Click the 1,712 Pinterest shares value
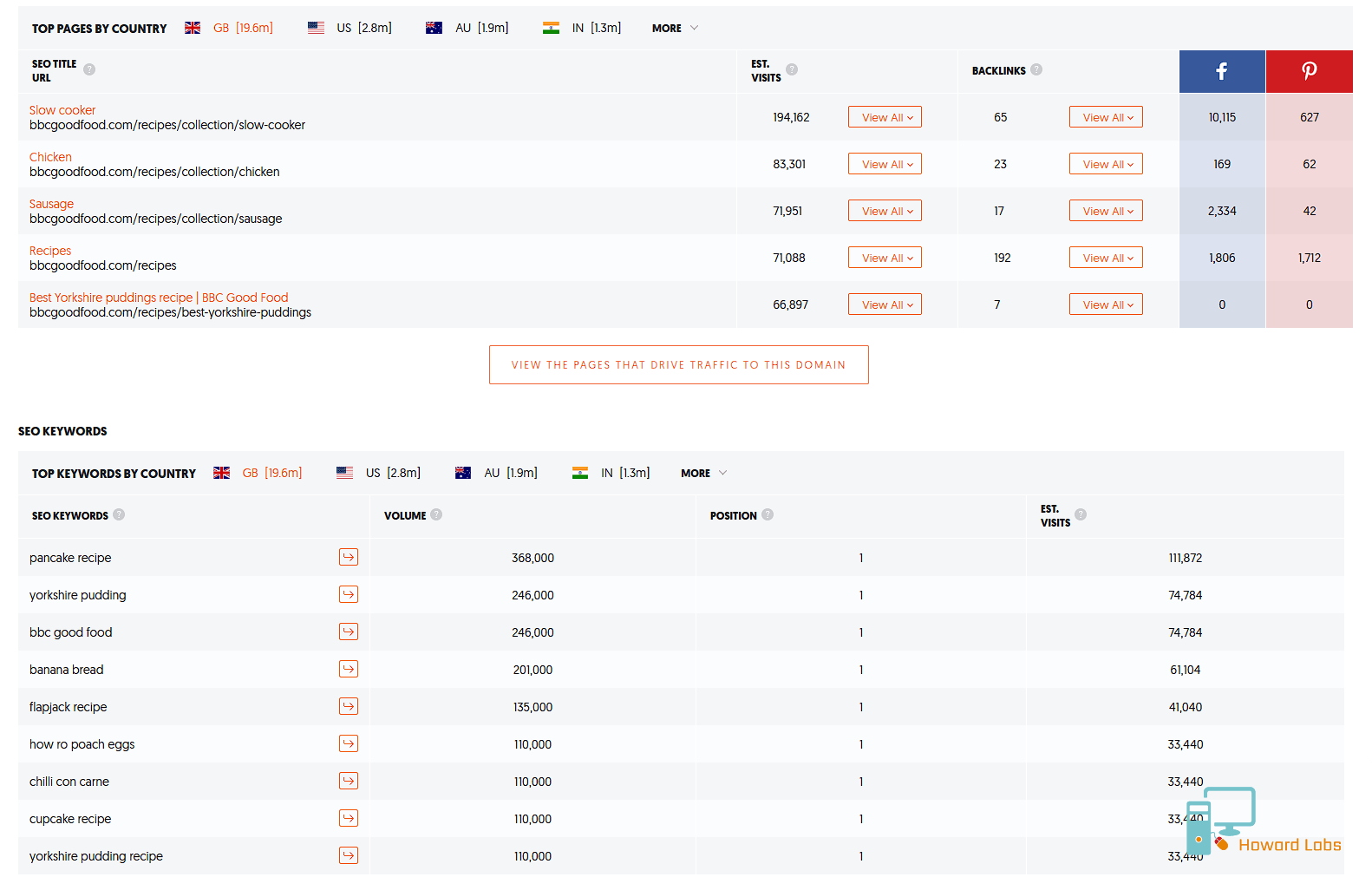Viewport: 1372px width, 877px height. point(1310,258)
